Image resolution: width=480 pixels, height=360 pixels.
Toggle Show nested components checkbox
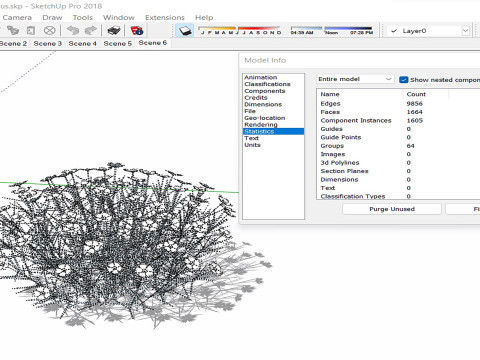[404, 80]
